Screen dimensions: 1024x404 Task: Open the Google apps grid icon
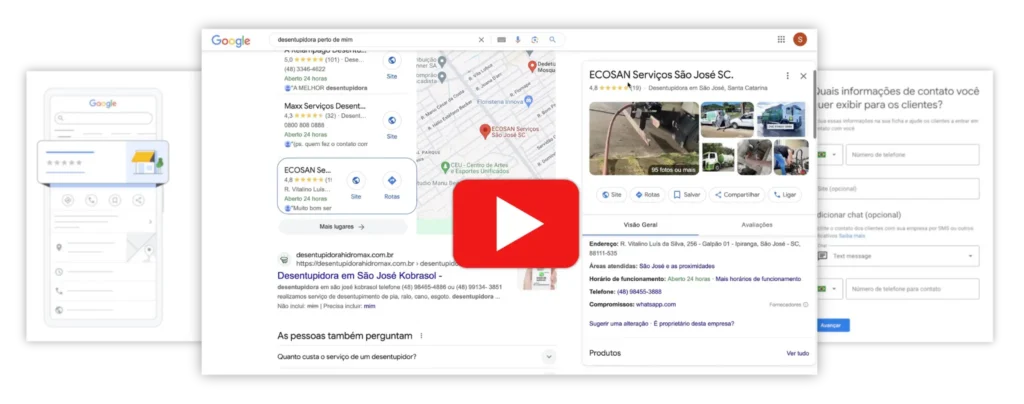(781, 39)
